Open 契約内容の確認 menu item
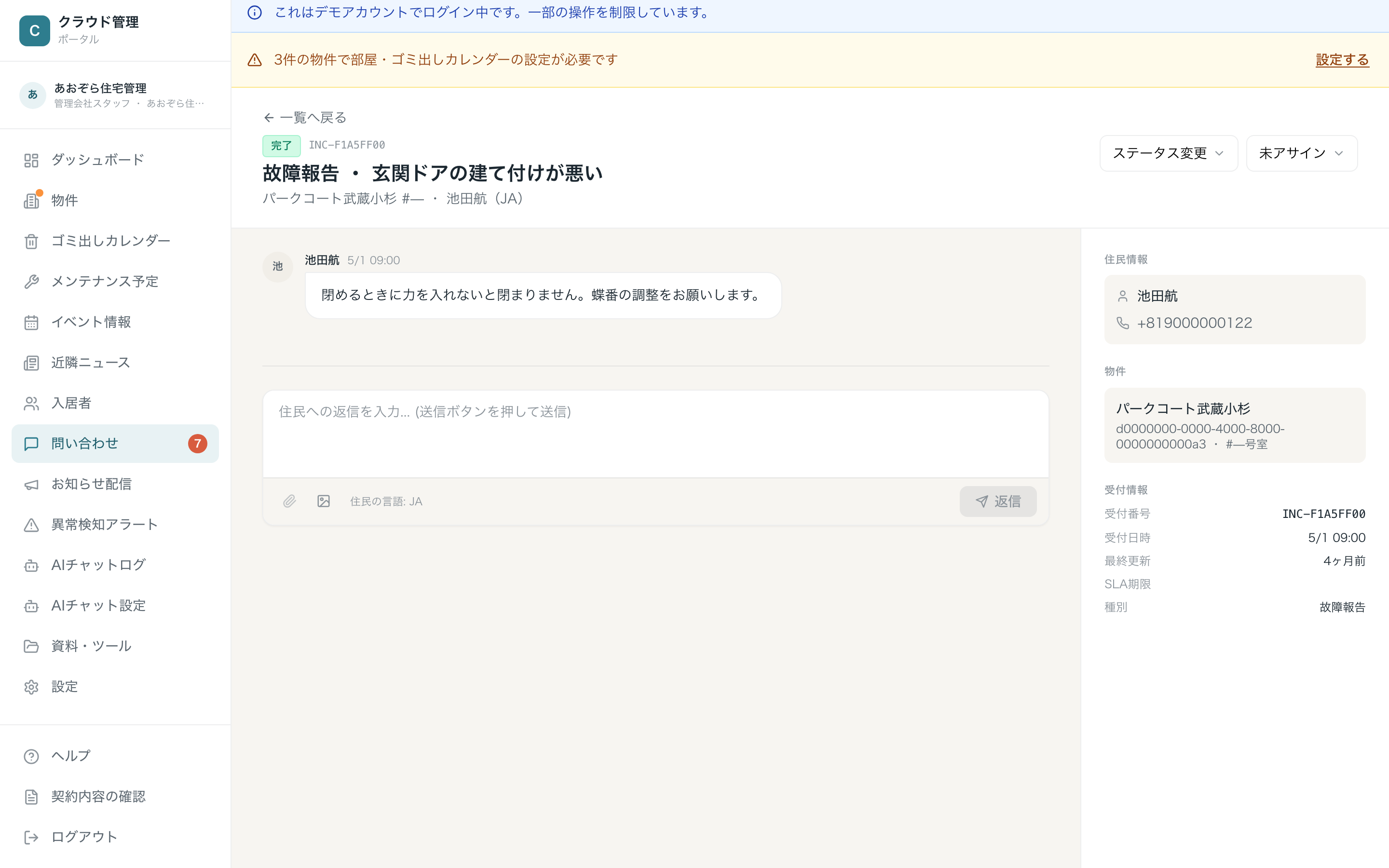 point(115,797)
